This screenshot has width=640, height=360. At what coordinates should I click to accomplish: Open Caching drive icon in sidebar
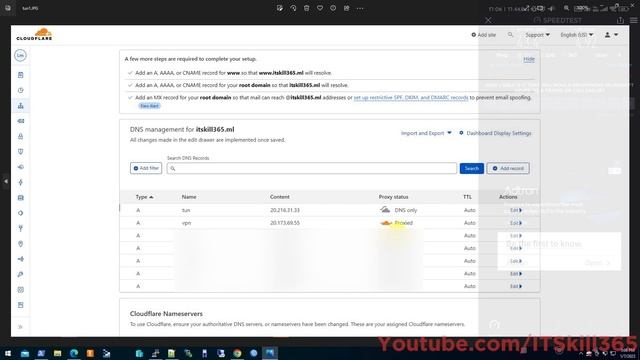pyautogui.click(x=21, y=198)
